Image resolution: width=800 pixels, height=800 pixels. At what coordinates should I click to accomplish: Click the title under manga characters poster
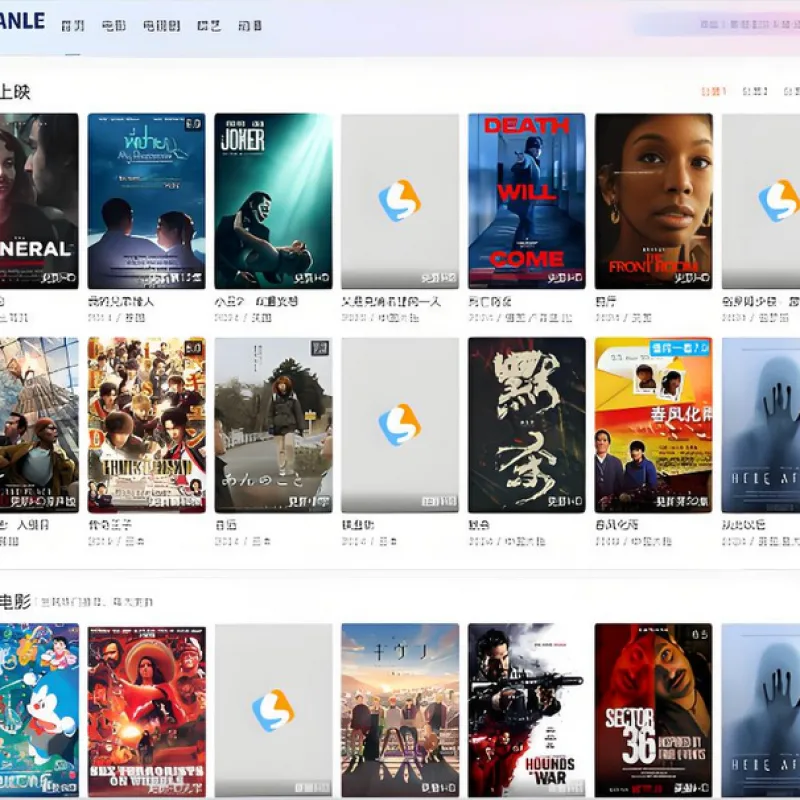click(x=110, y=524)
